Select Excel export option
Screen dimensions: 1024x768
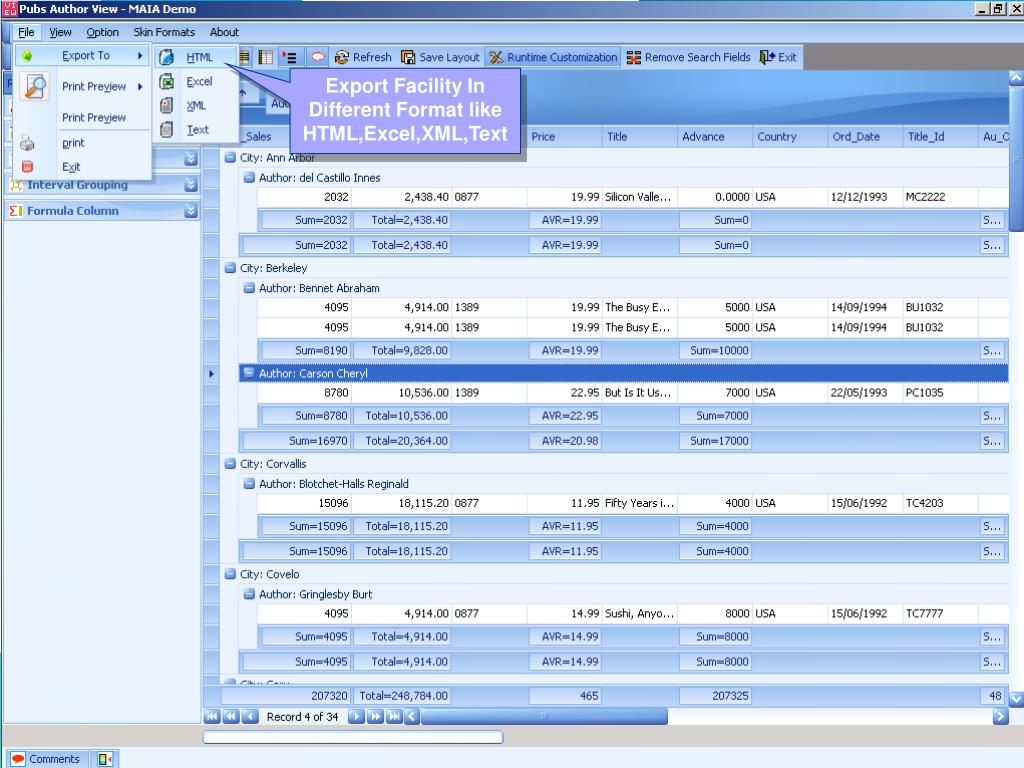coord(198,82)
